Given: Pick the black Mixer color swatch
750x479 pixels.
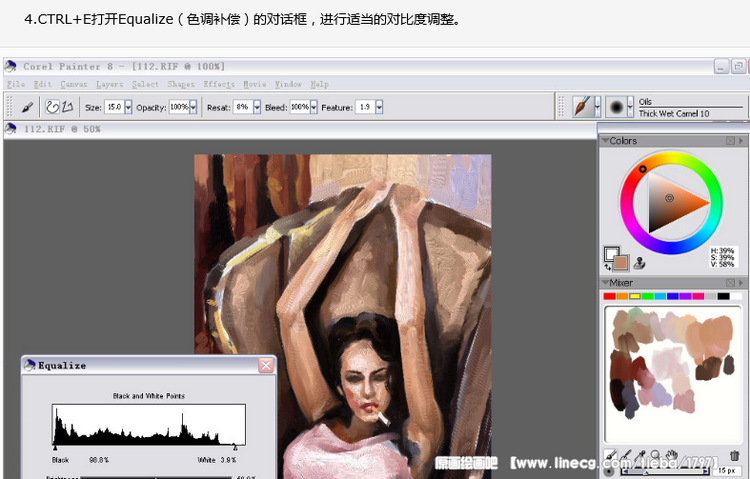Looking at the screenshot, I should pos(723,297).
